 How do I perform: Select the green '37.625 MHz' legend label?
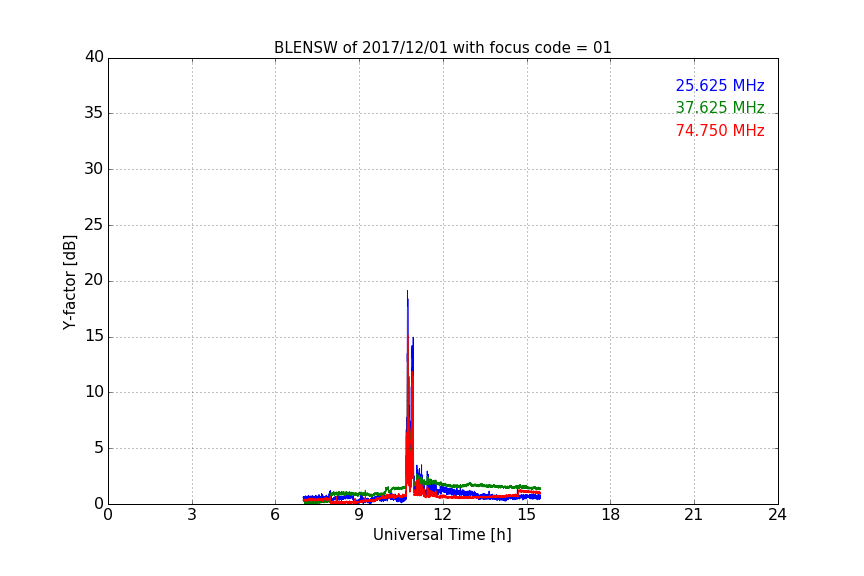(x=720, y=107)
